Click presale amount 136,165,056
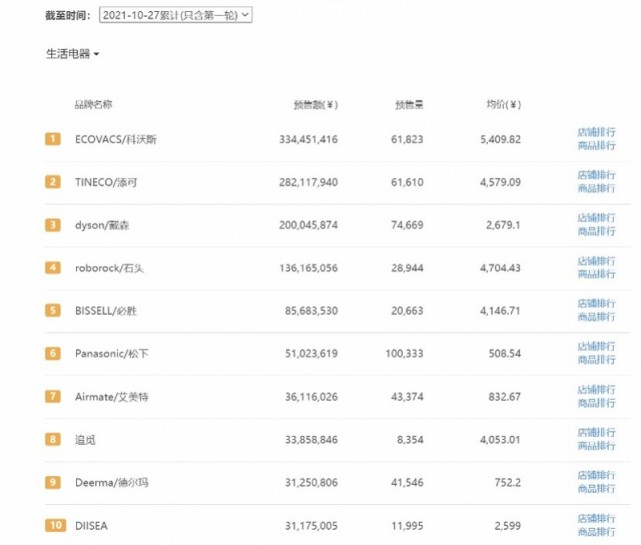 click(308, 268)
